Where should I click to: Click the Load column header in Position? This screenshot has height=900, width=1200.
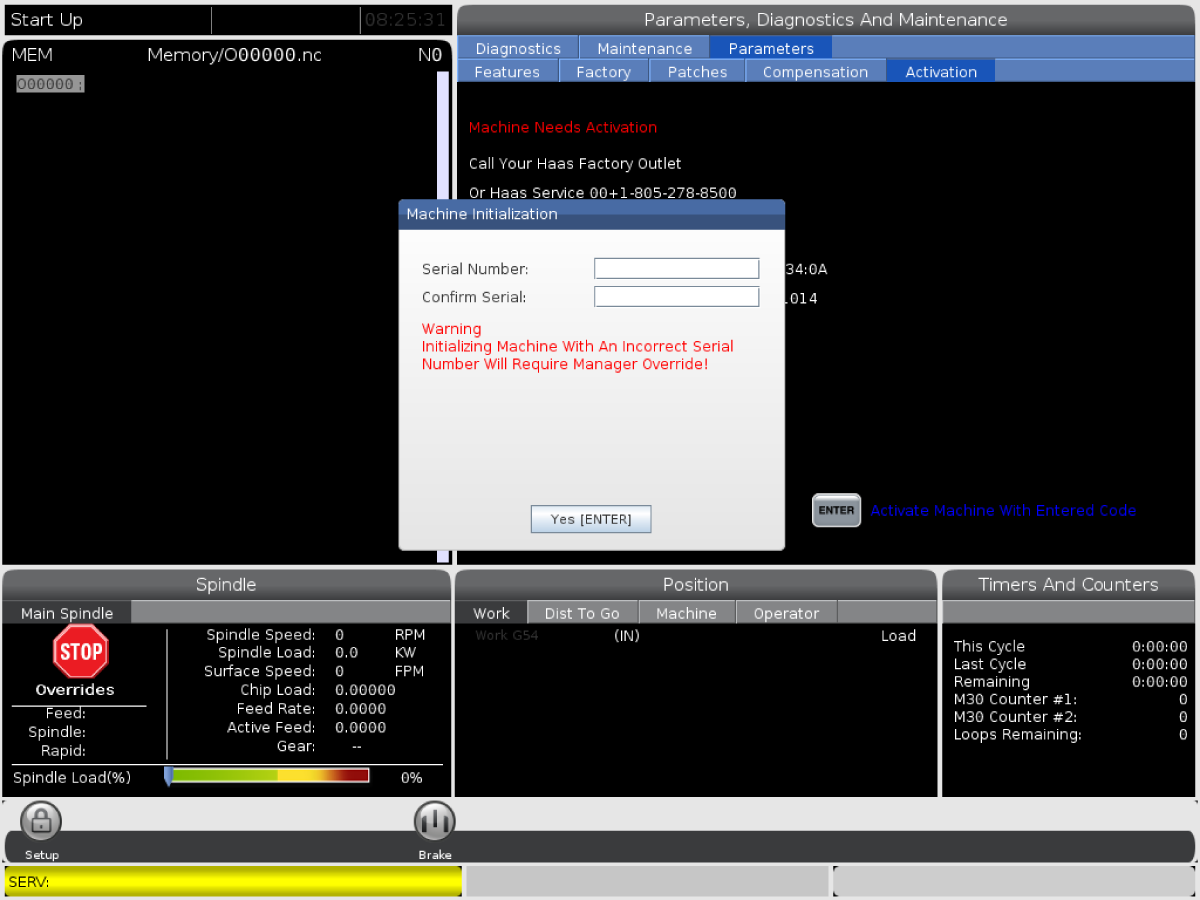898,635
